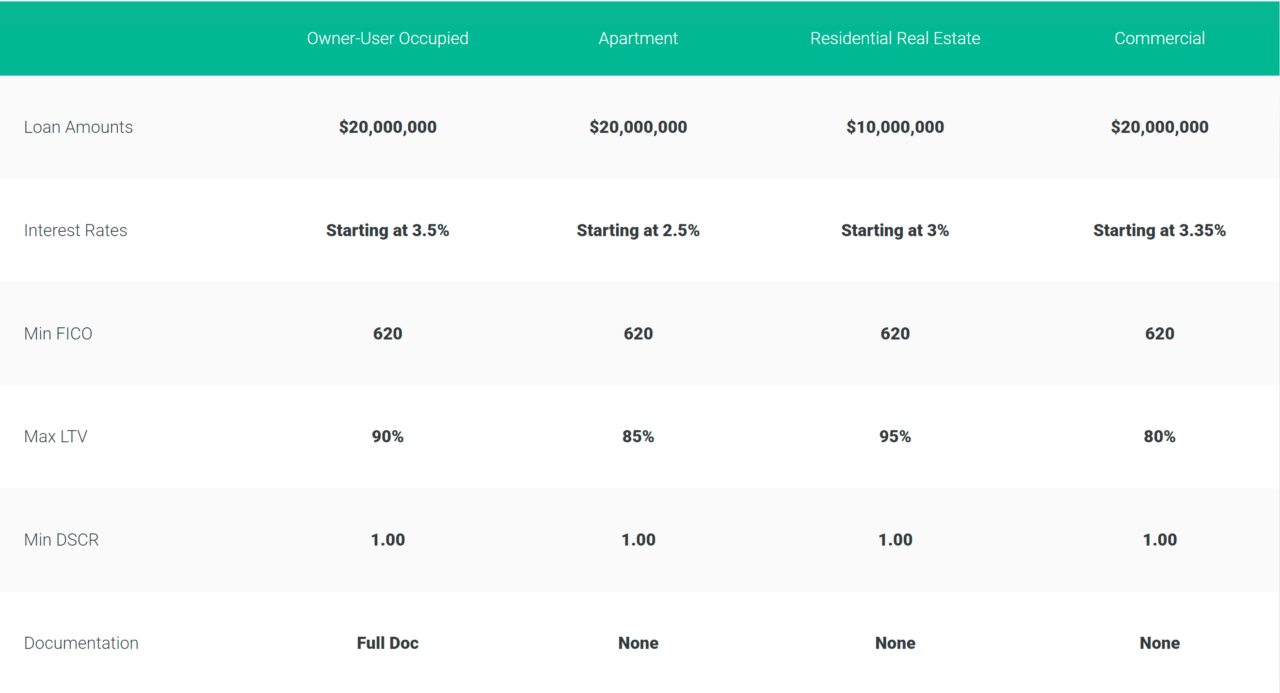The image size is (1280, 693).
Task: Select the 90% Max LTV value
Action: [x=387, y=437]
